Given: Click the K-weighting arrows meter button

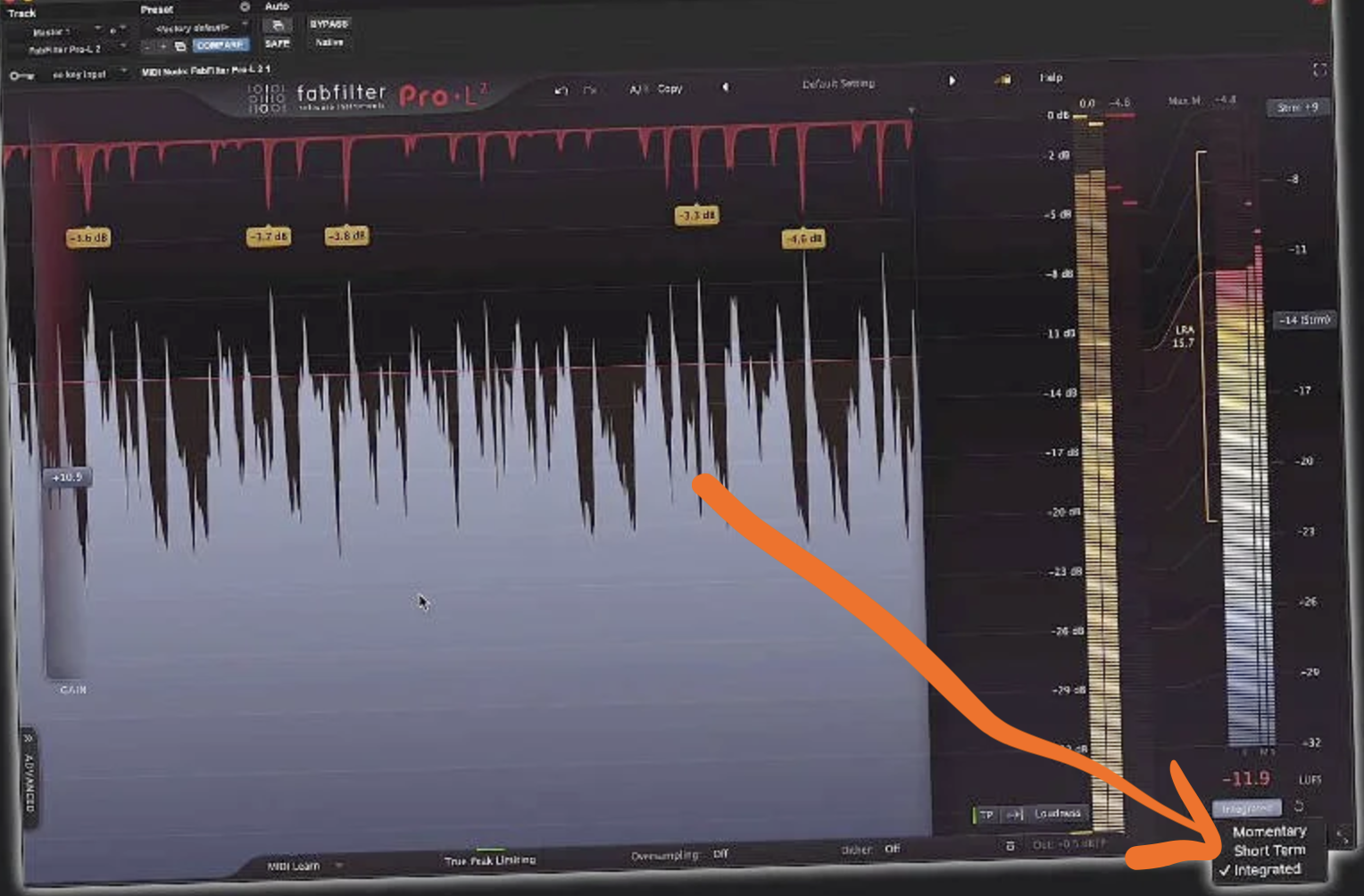Looking at the screenshot, I should tap(1014, 814).
